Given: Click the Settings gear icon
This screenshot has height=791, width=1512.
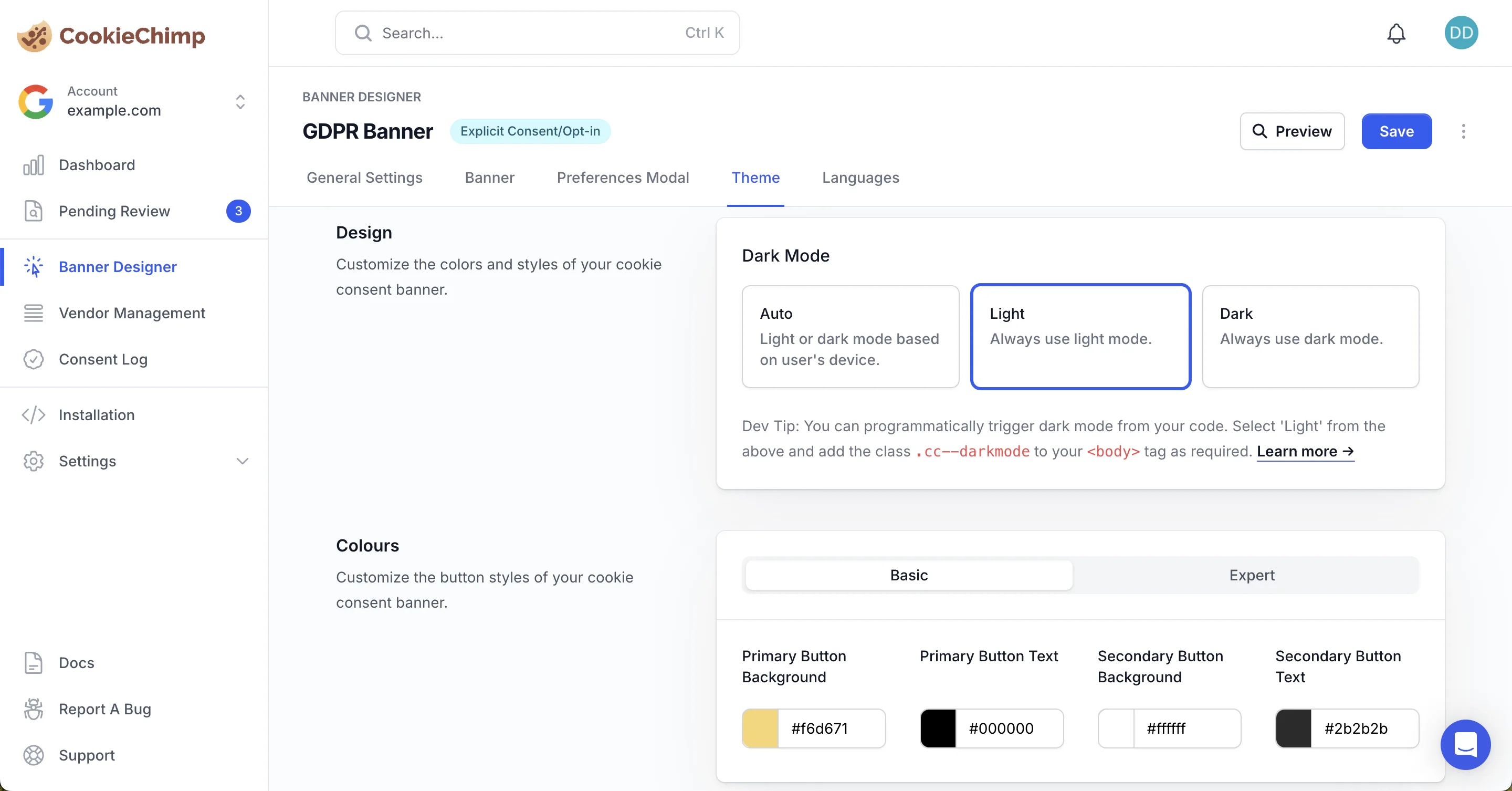Looking at the screenshot, I should [34, 462].
